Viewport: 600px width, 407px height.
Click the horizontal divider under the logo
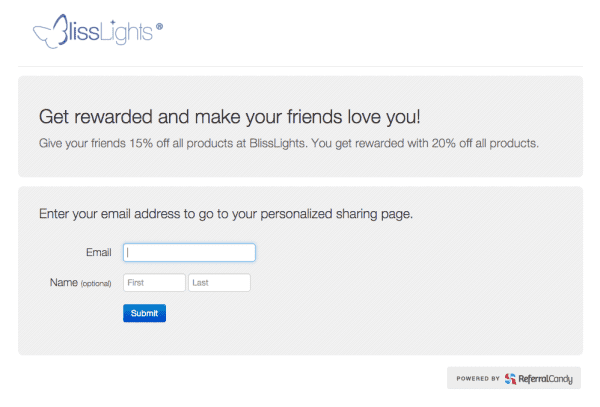(x=300, y=67)
